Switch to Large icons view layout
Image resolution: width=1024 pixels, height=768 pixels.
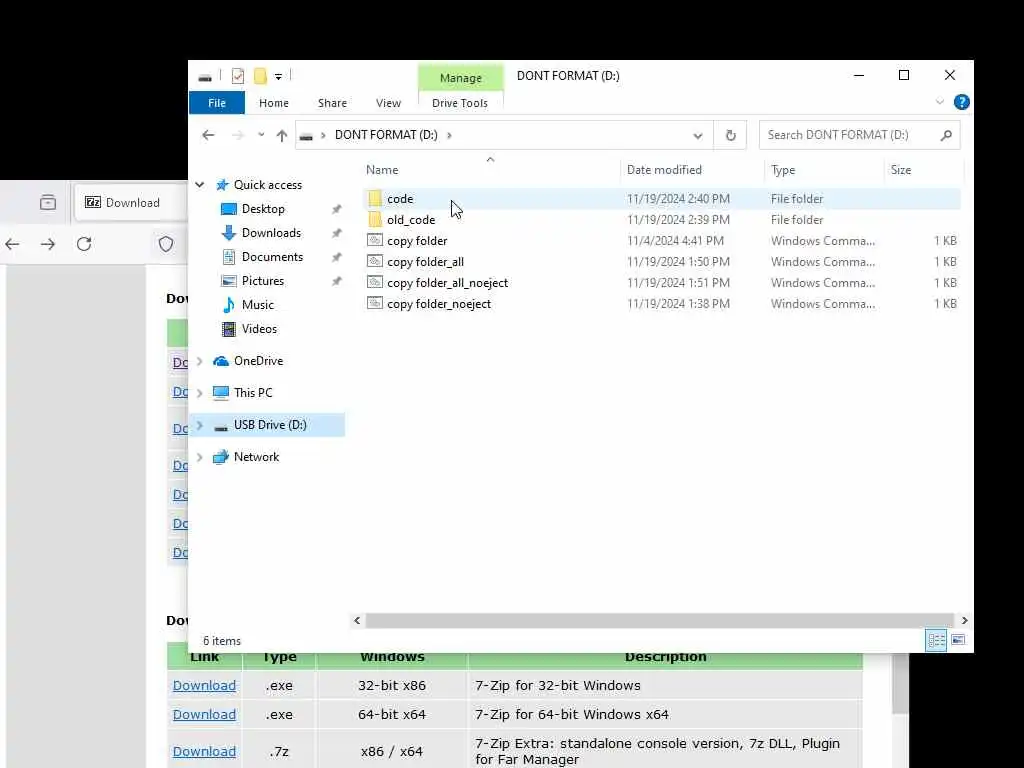coord(958,640)
